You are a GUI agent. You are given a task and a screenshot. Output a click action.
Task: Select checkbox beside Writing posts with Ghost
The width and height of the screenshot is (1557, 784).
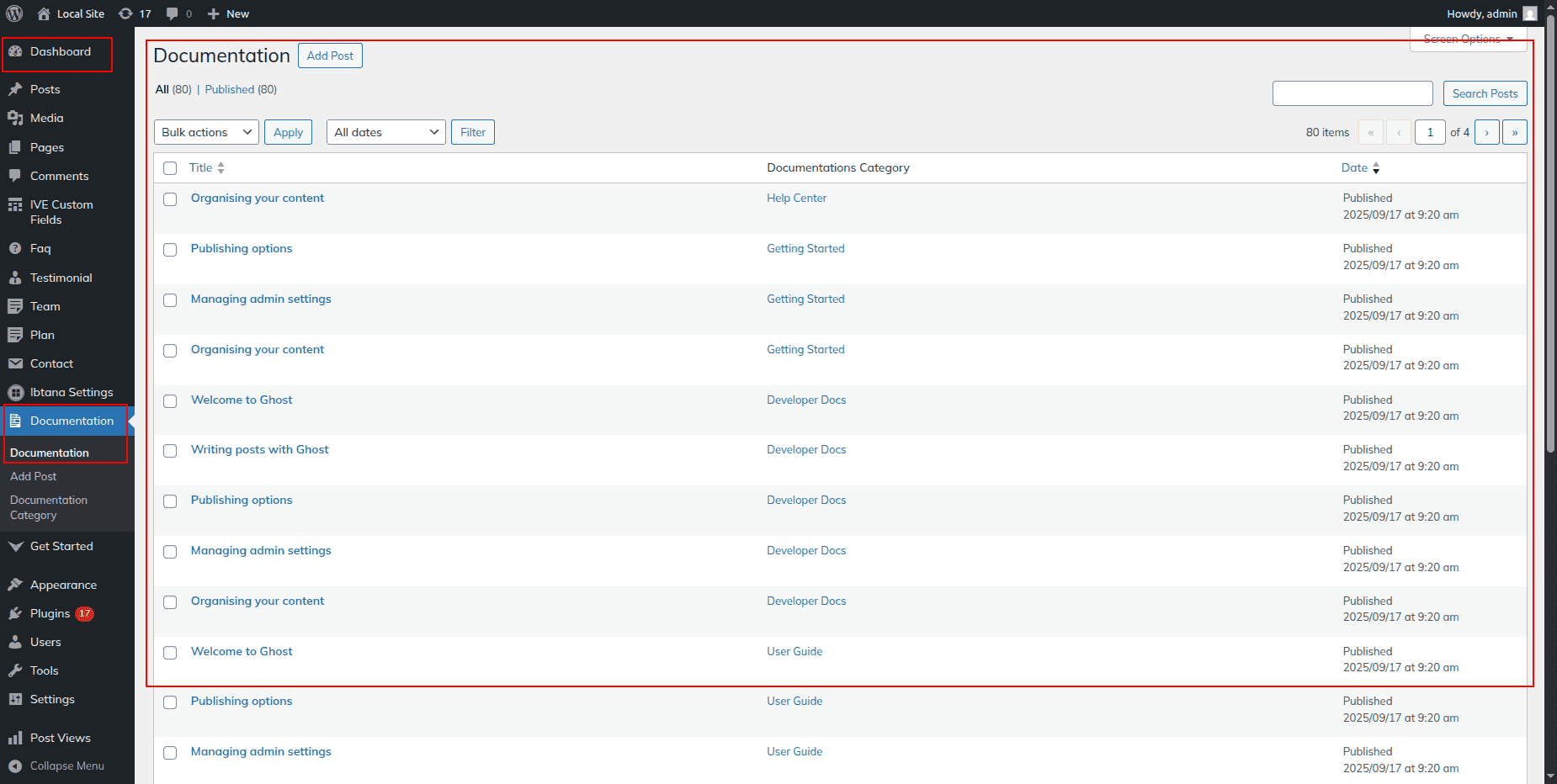point(170,451)
